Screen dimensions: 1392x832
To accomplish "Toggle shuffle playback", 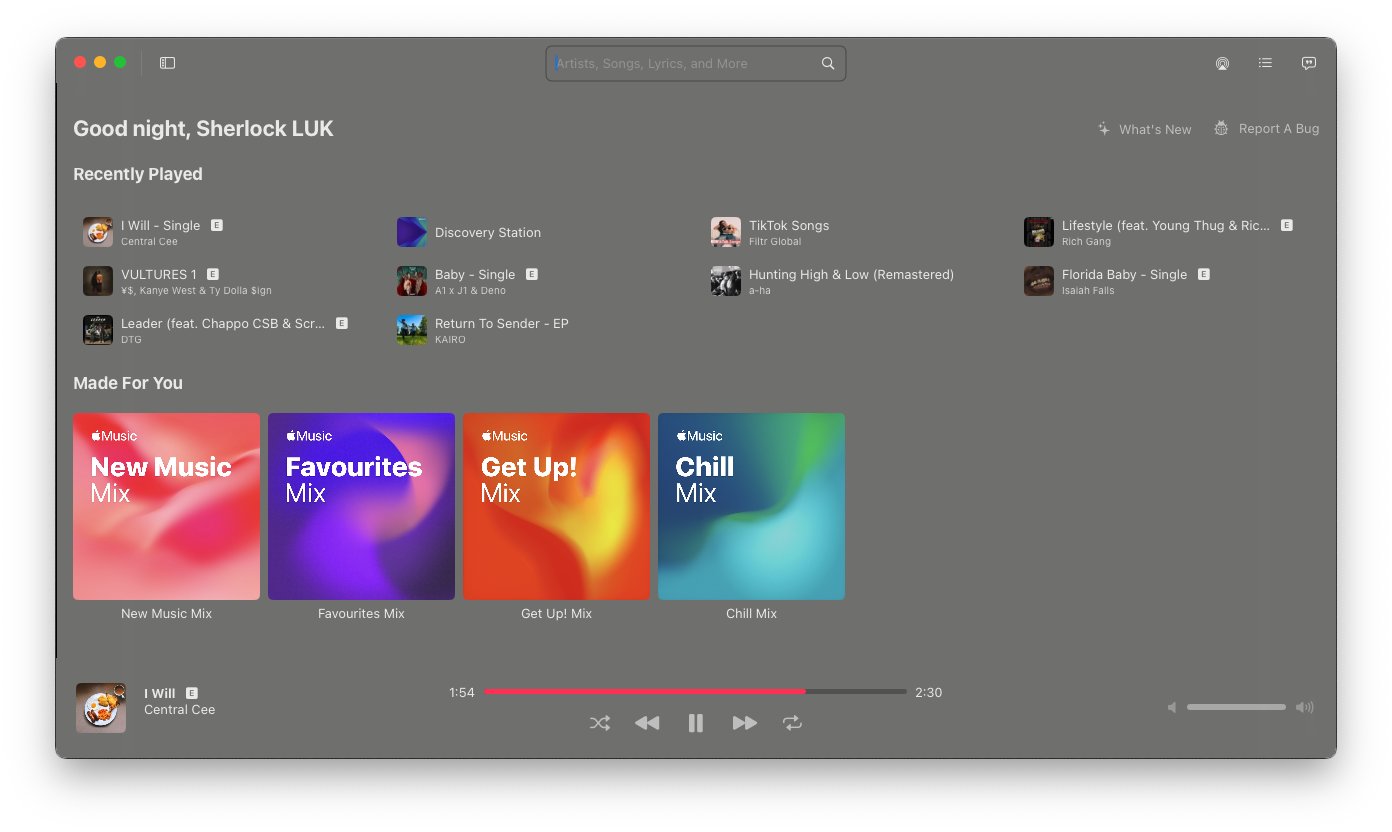I will point(600,723).
